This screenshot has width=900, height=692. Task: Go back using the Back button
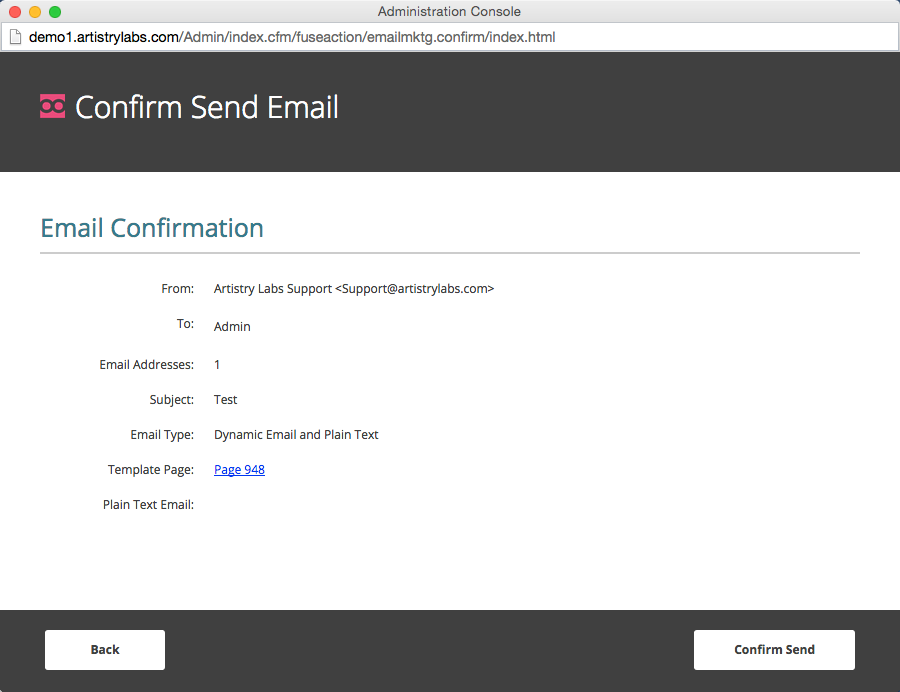point(105,650)
